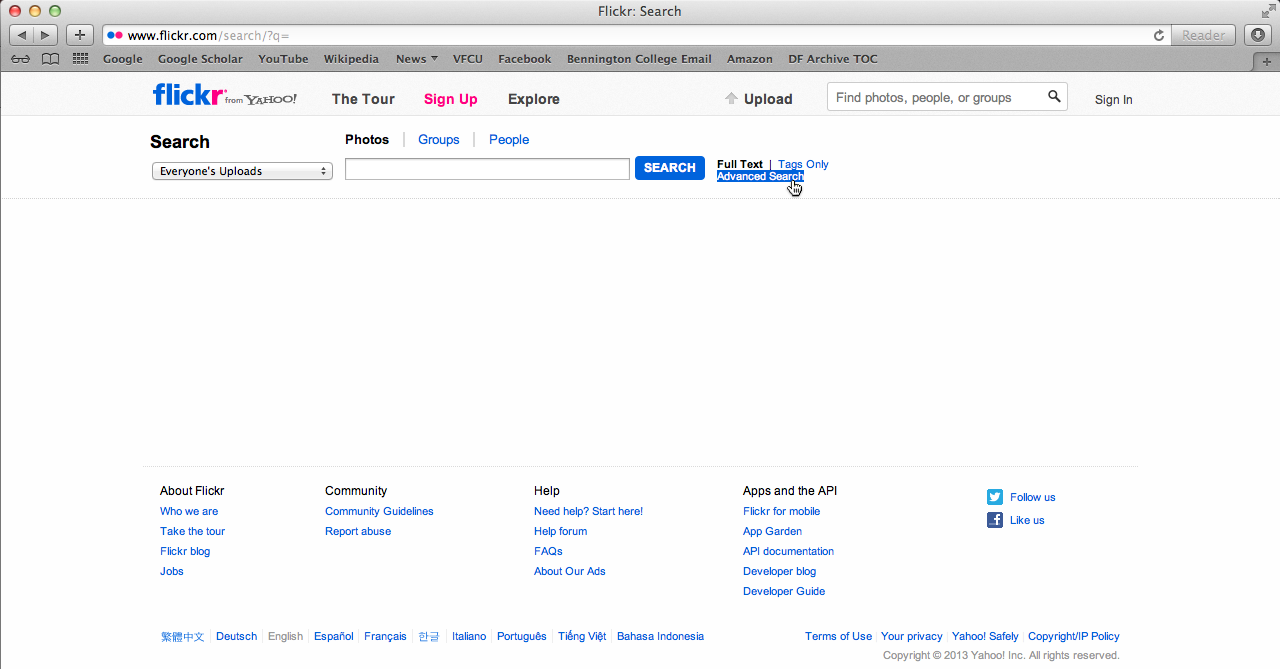The width and height of the screenshot is (1280, 669).
Task: Switch search mode to Tags Only
Action: pos(803,164)
